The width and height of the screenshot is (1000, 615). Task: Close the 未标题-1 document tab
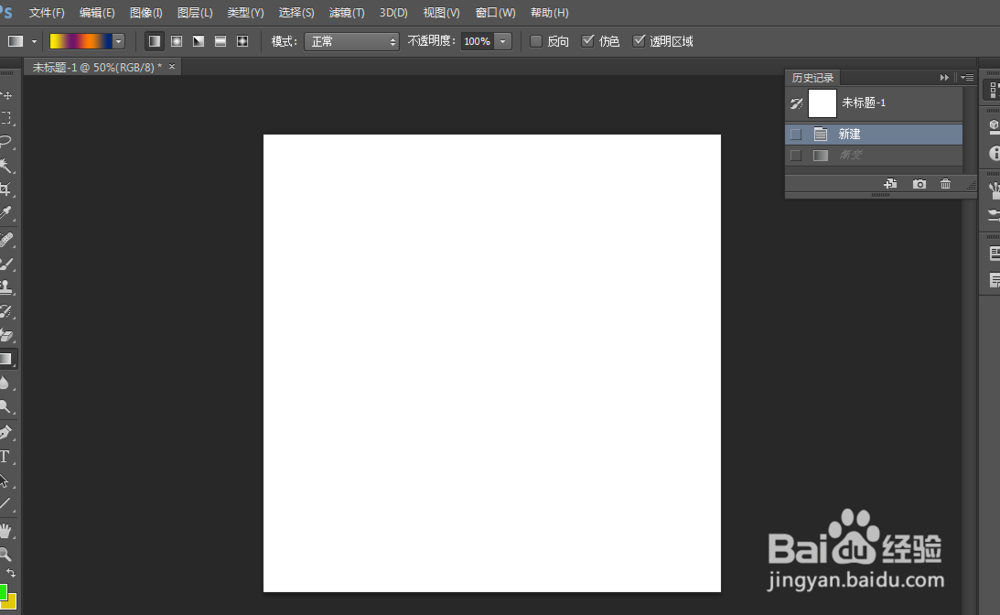pyautogui.click(x=172, y=66)
